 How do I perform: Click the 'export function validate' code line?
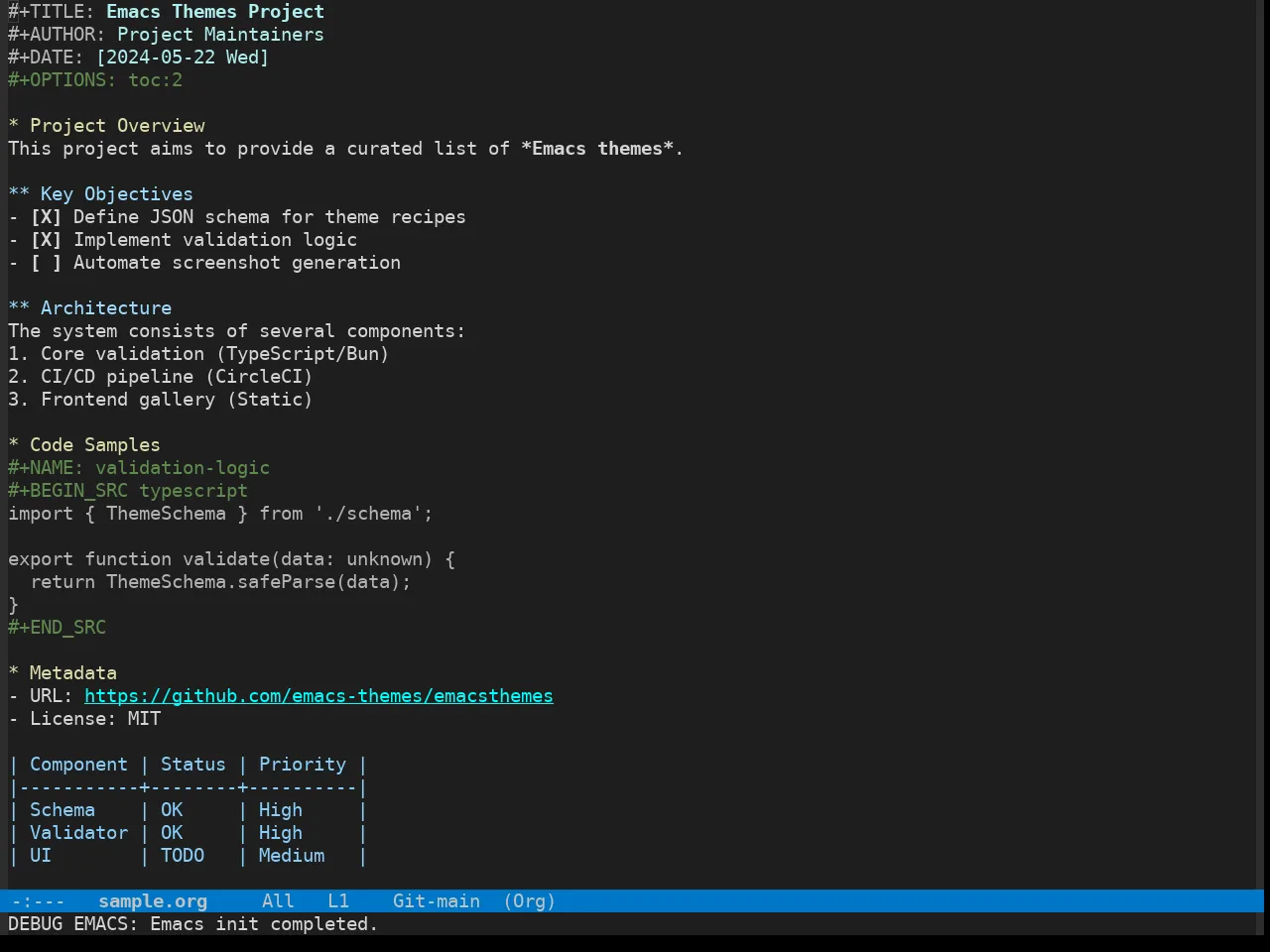[x=231, y=559]
